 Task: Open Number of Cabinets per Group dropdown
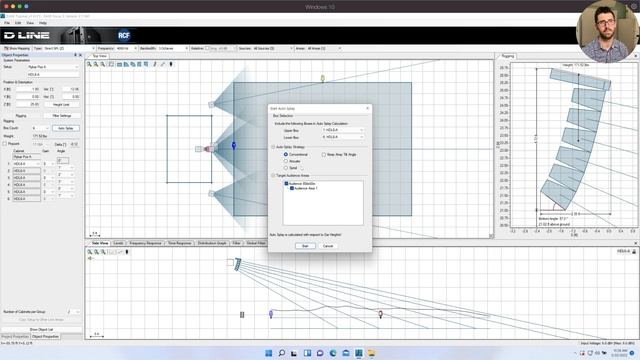pos(73,312)
